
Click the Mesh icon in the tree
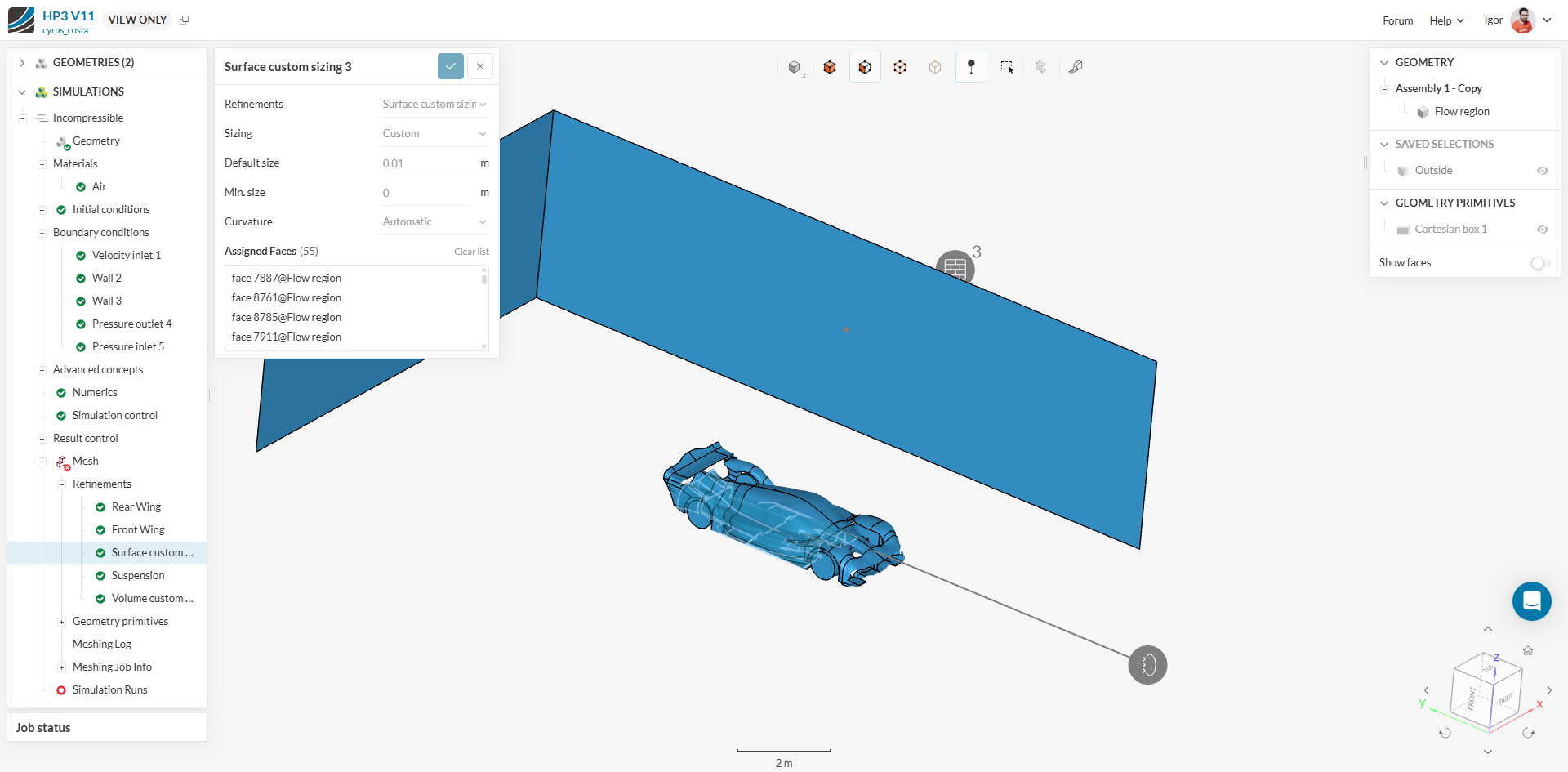(x=62, y=462)
